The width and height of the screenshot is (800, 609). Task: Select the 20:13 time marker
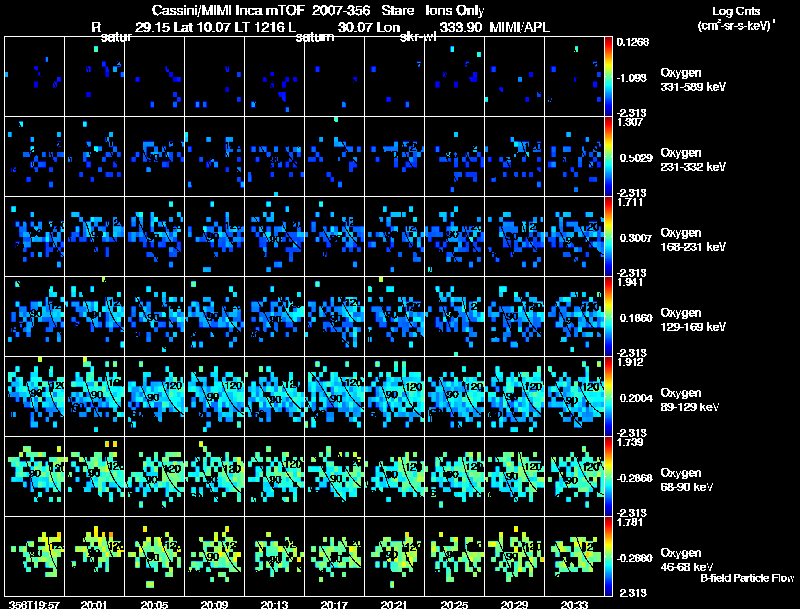click(274, 604)
